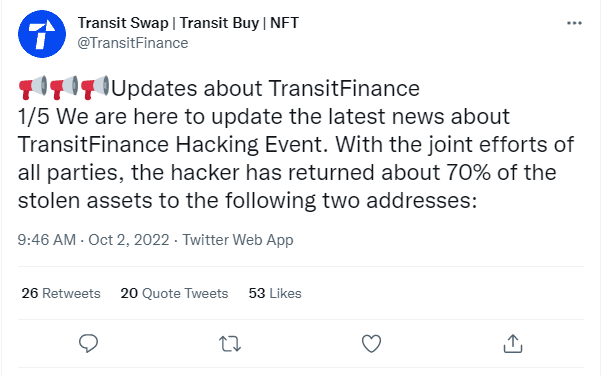Click the 'Updates about TransitFinance' headline text
The width and height of the screenshot is (605, 376).
click(x=265, y=88)
